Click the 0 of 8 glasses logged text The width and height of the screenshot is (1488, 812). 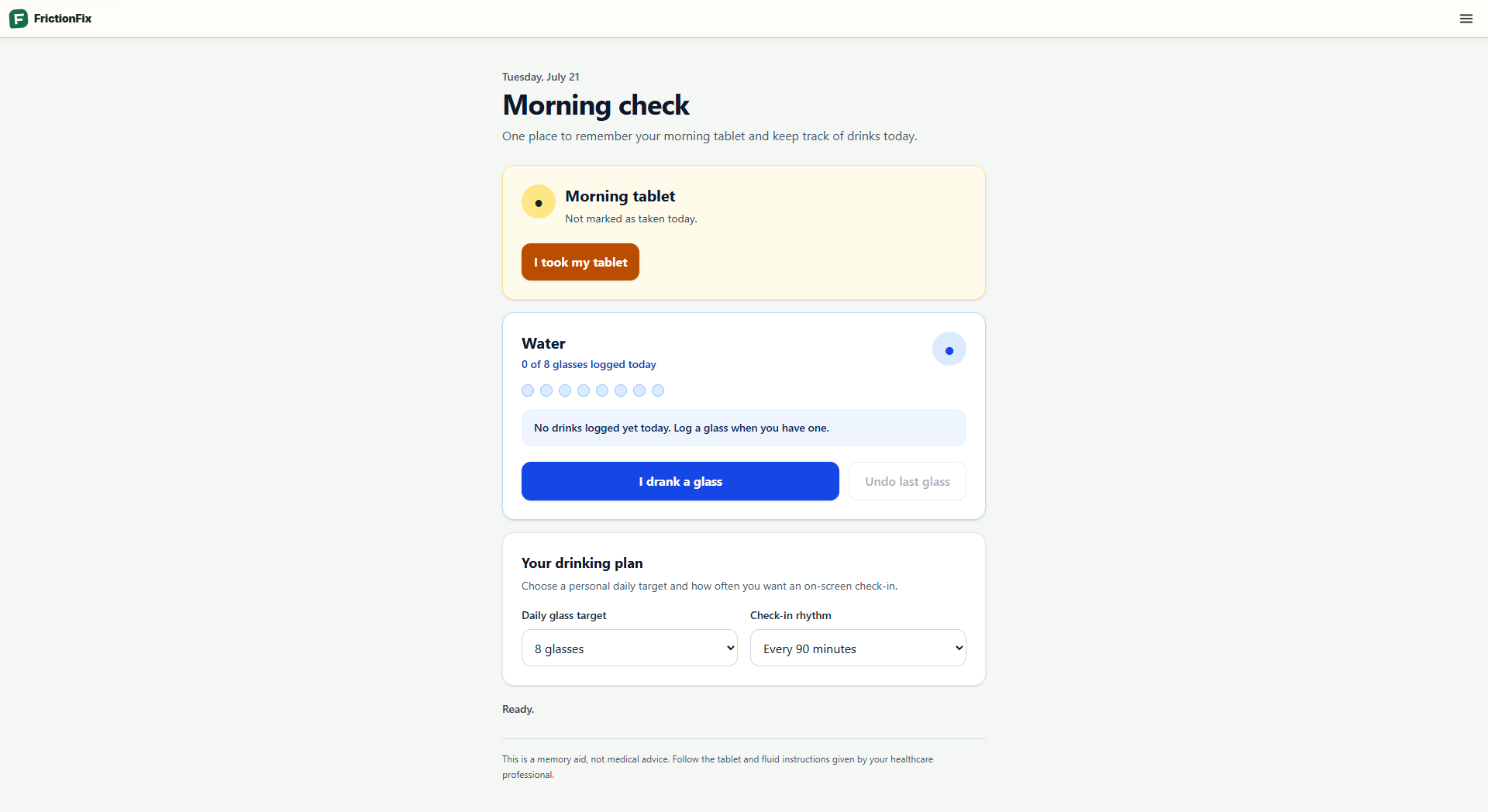pyautogui.click(x=589, y=364)
